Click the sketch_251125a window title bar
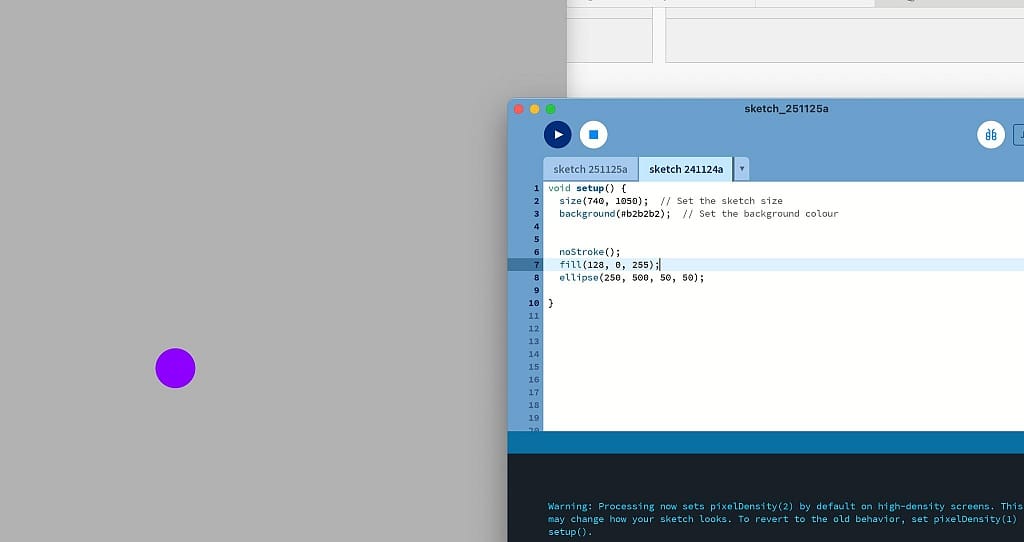The width and height of the screenshot is (1024, 542). pyautogui.click(x=786, y=108)
